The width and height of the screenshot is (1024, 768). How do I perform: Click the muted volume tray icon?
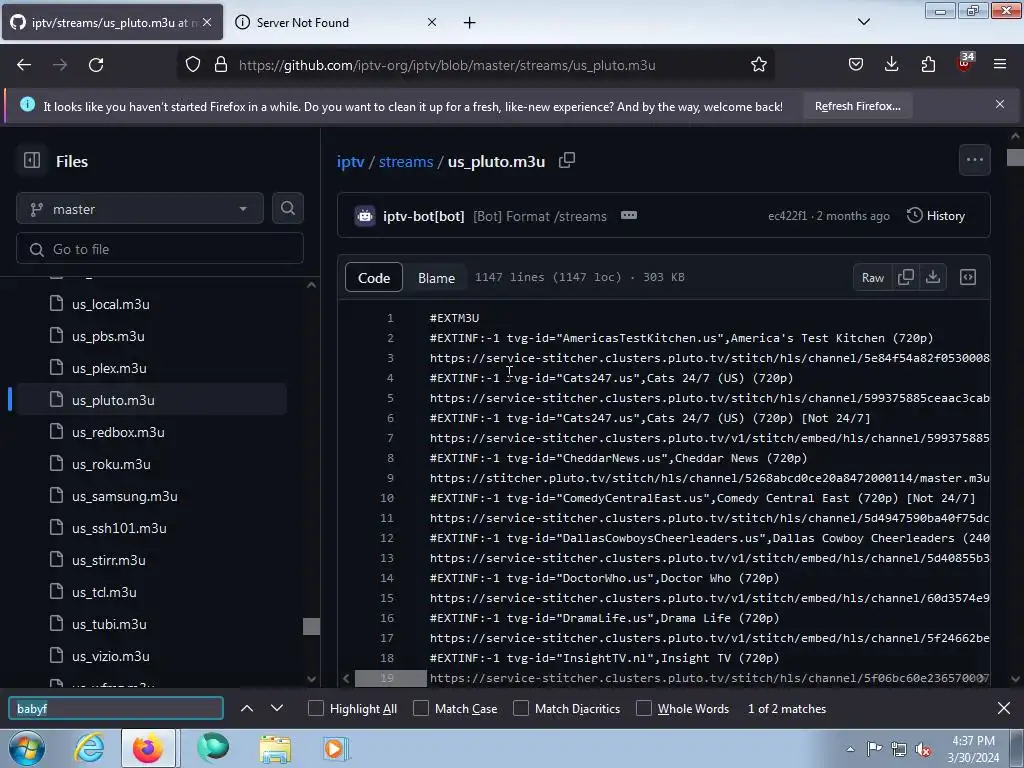click(x=923, y=749)
